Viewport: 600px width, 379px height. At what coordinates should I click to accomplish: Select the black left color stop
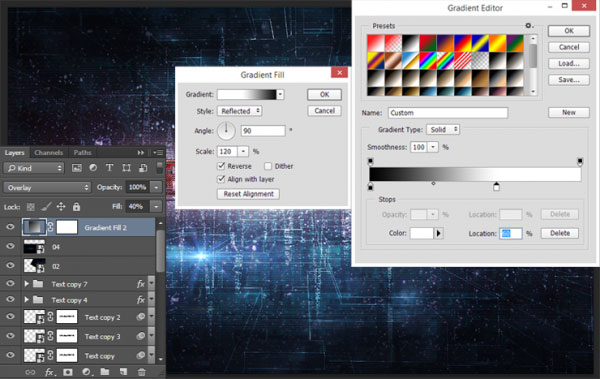pyautogui.click(x=370, y=187)
